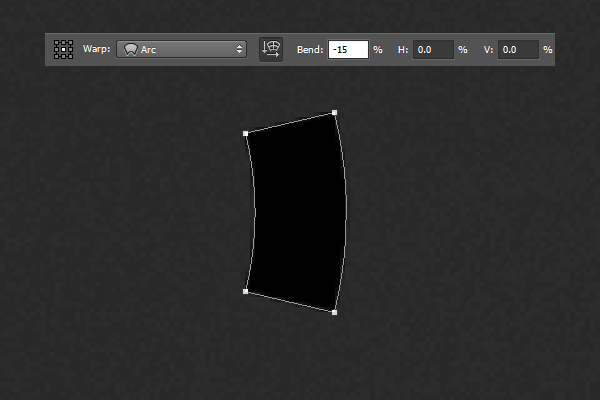Toggle the warp orientation button

tap(270, 49)
